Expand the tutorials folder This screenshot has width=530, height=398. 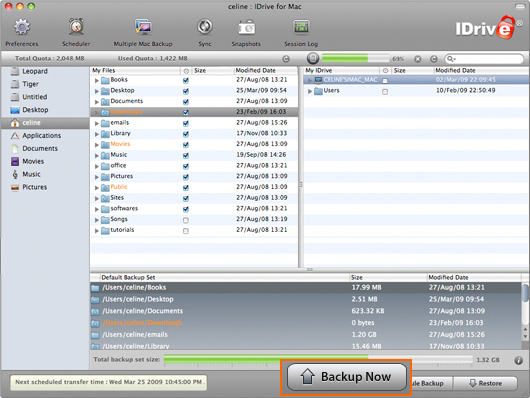[97, 231]
